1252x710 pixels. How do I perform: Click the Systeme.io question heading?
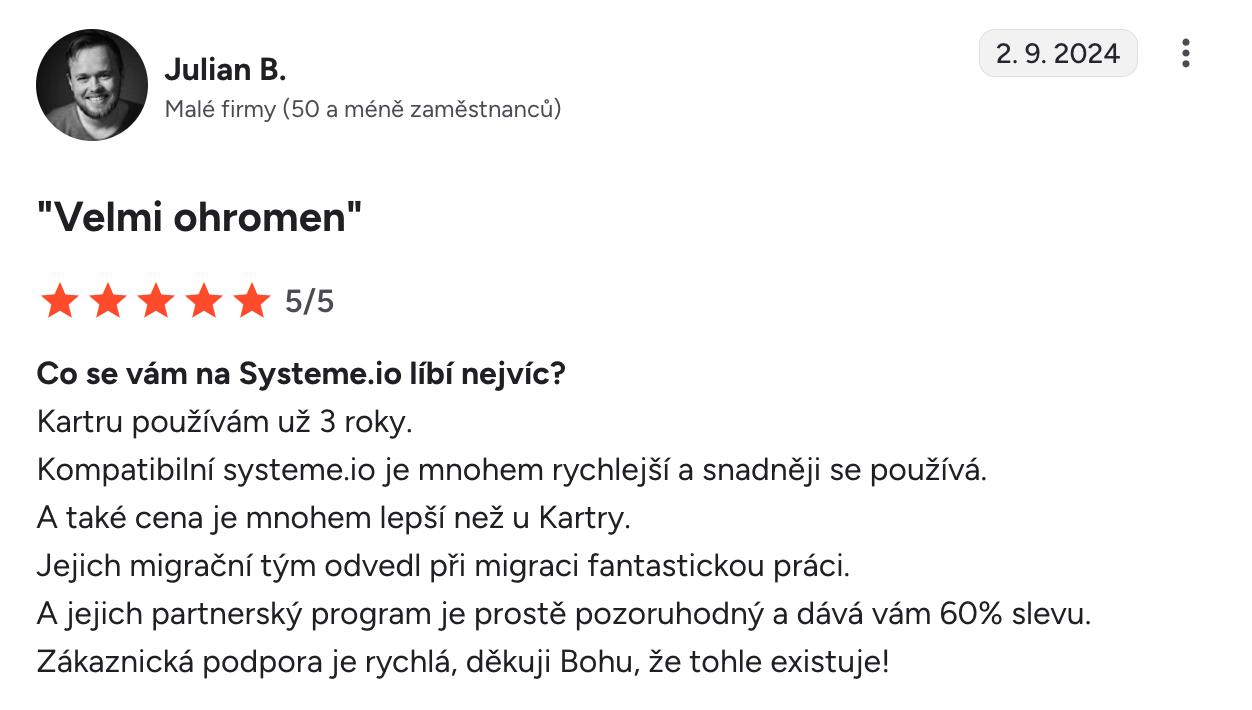[301, 374]
